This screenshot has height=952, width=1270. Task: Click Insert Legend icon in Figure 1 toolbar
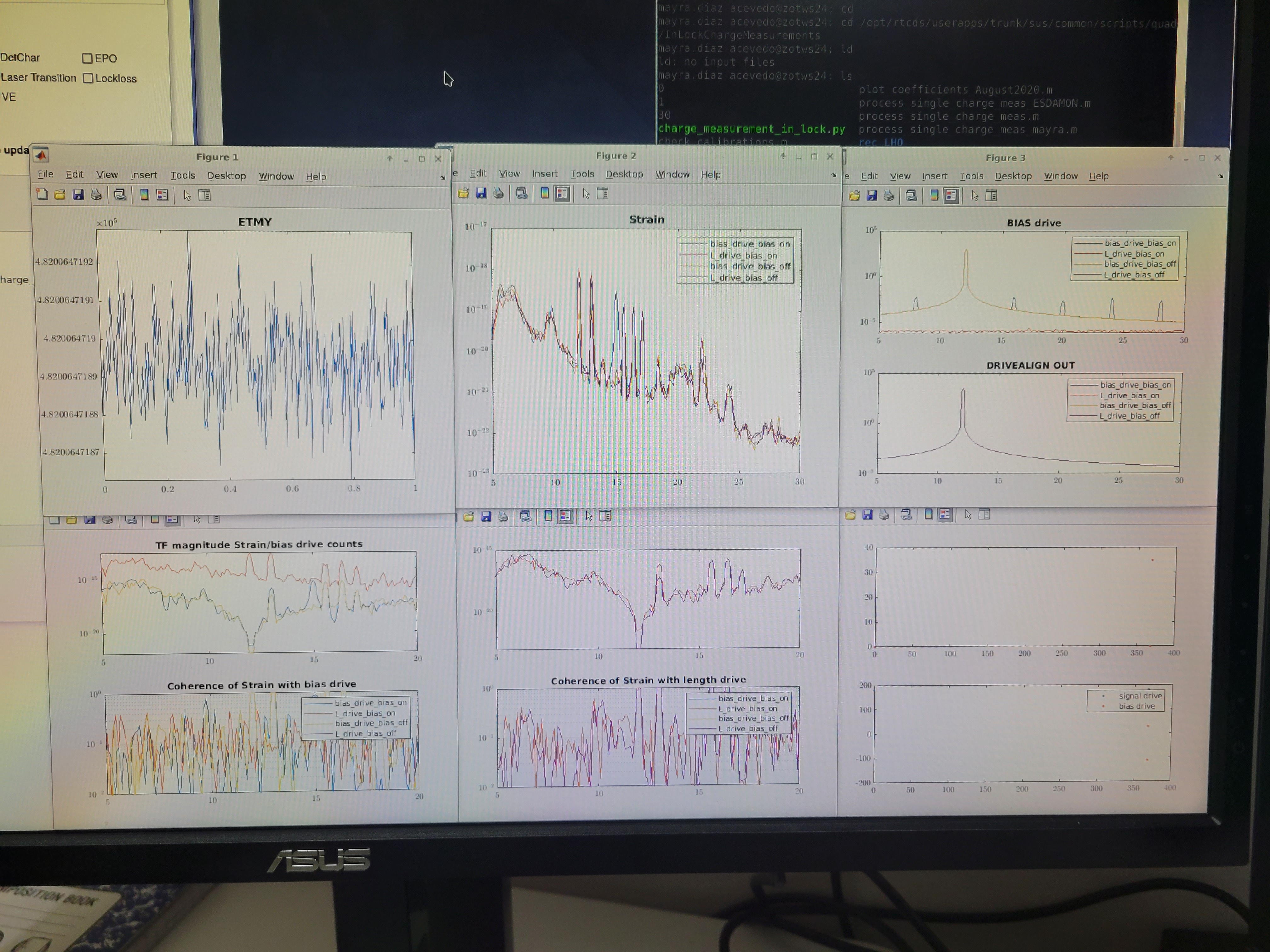click(x=162, y=195)
